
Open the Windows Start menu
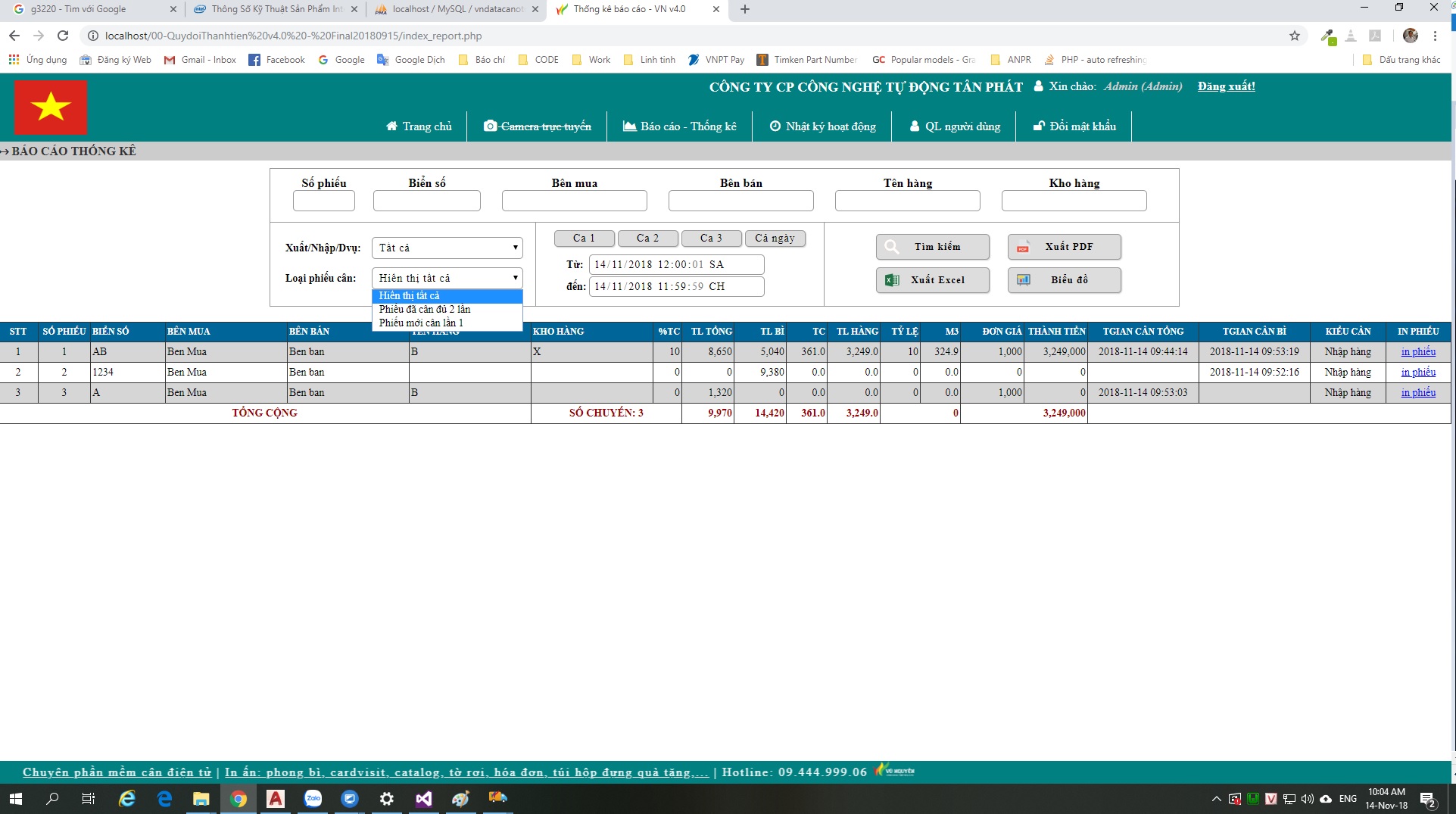click(16, 799)
